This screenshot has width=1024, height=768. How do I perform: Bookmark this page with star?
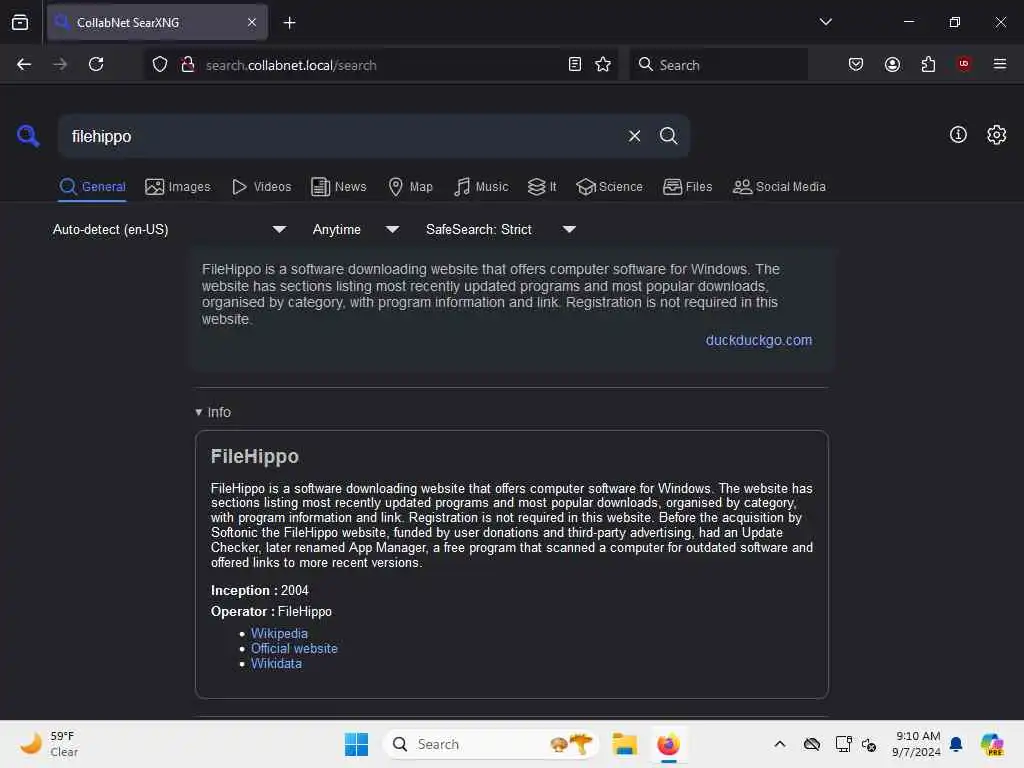click(x=603, y=64)
